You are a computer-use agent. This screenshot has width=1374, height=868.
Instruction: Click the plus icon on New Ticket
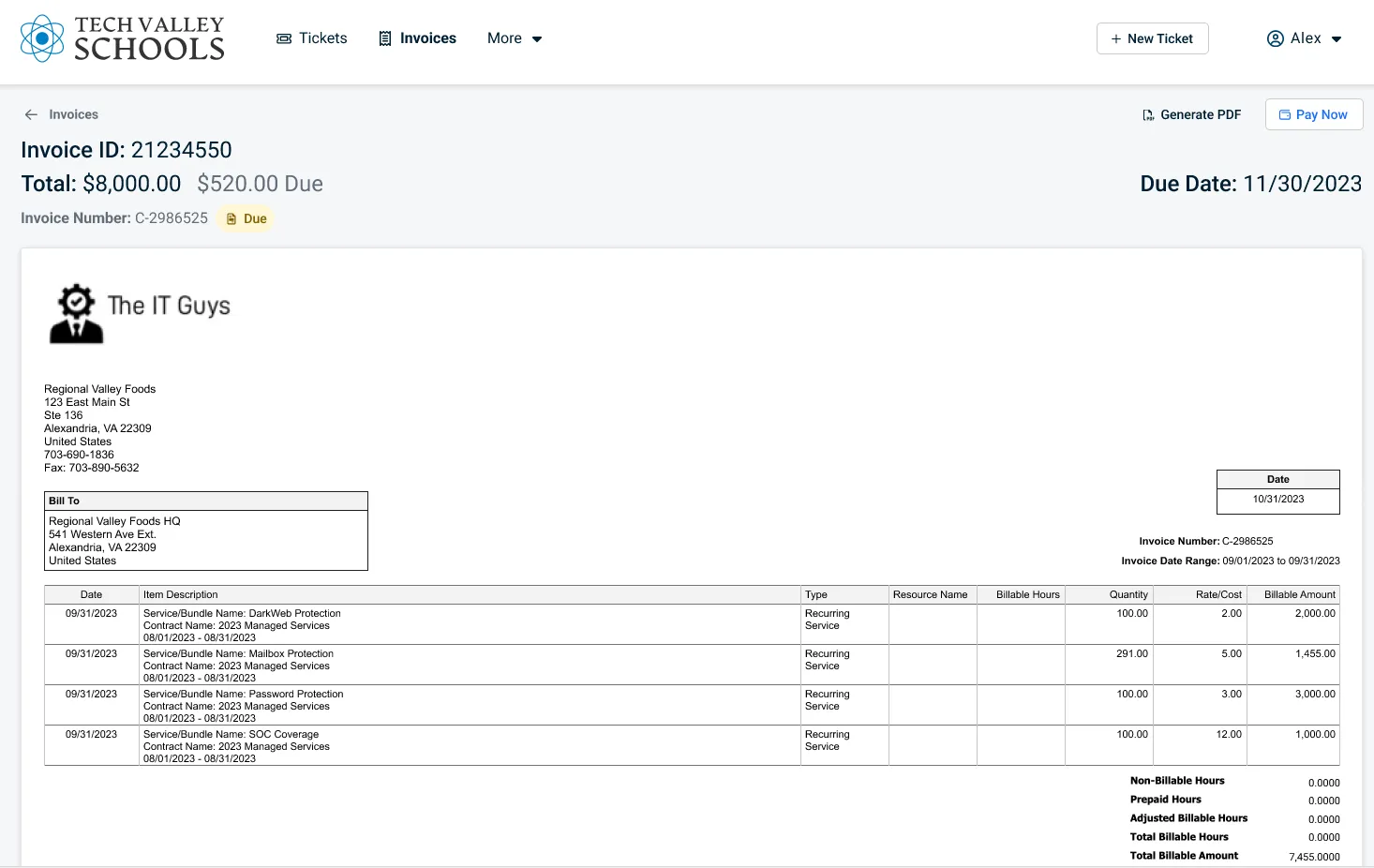click(1115, 38)
